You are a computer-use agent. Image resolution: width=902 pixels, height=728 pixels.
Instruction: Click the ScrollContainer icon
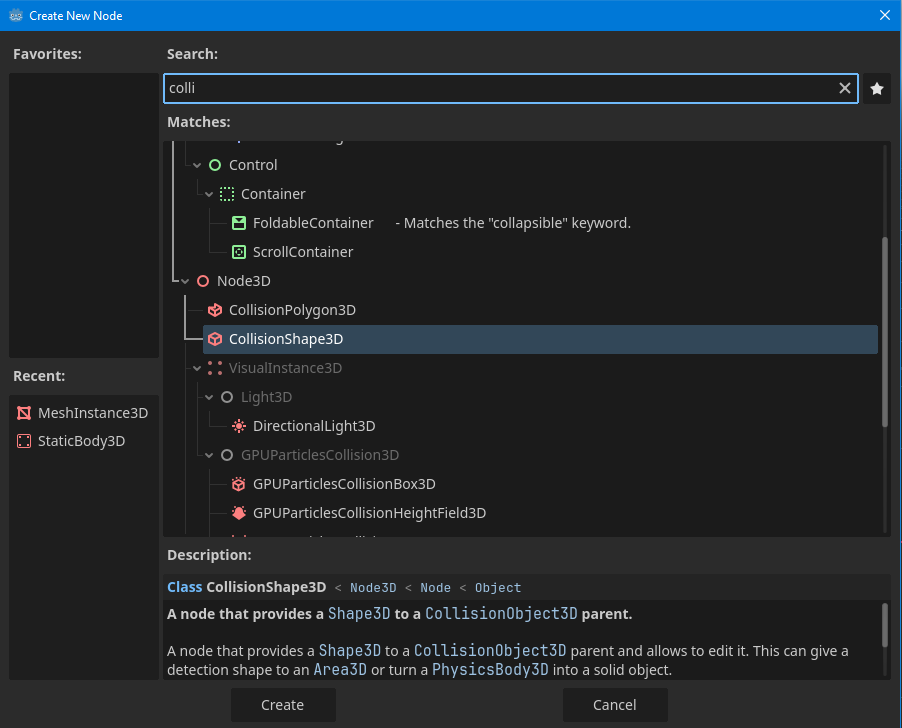pyautogui.click(x=238, y=252)
